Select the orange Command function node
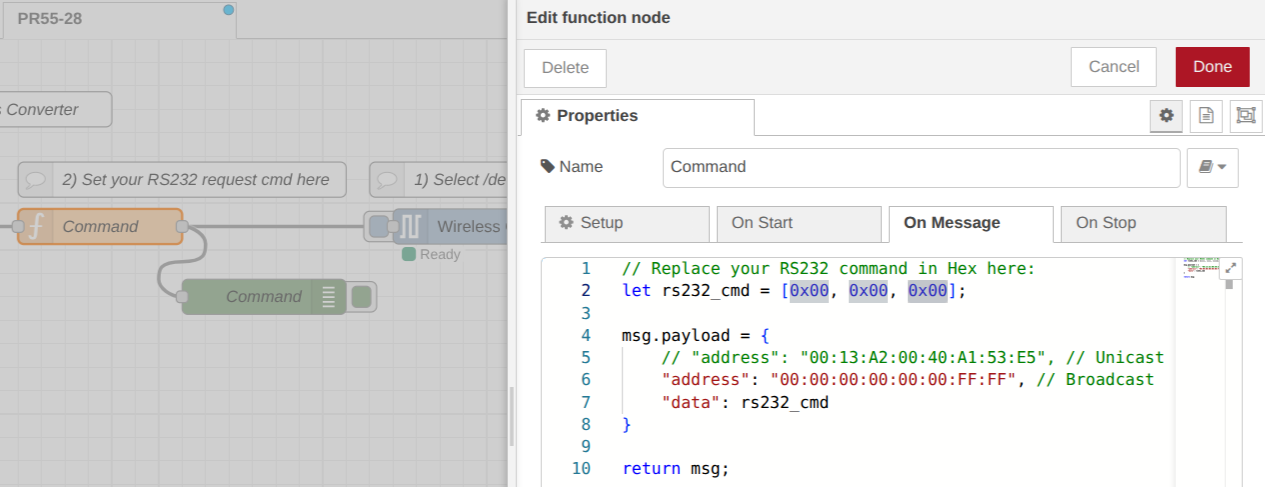Viewport: 1265px width, 487px height. pyautogui.click(x=100, y=227)
